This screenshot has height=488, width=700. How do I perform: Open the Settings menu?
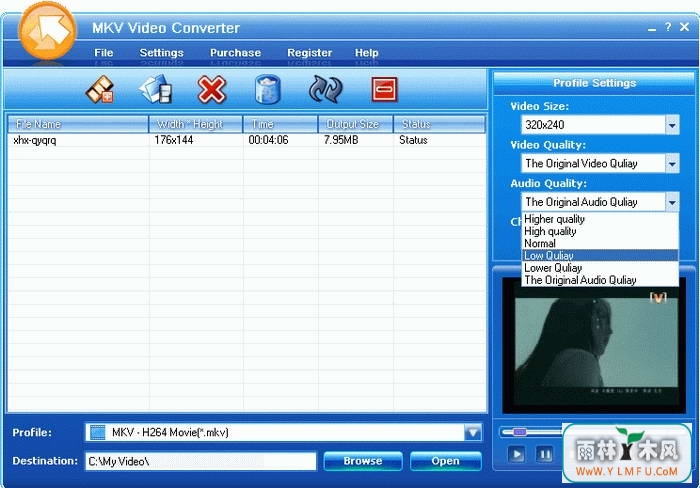click(x=162, y=53)
